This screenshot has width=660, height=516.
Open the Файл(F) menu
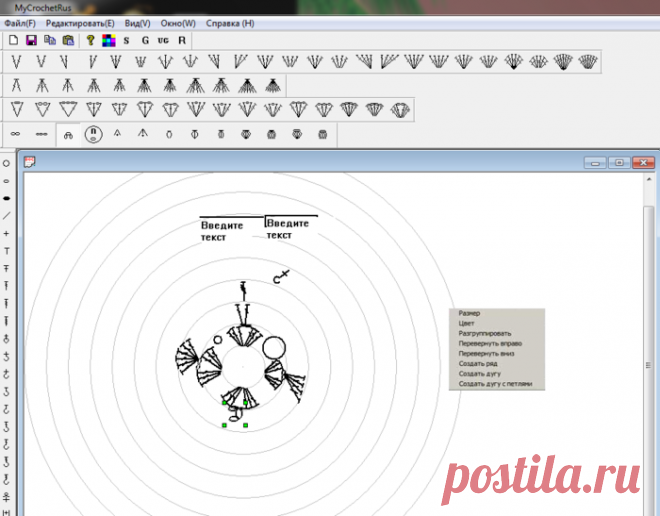click(x=20, y=24)
